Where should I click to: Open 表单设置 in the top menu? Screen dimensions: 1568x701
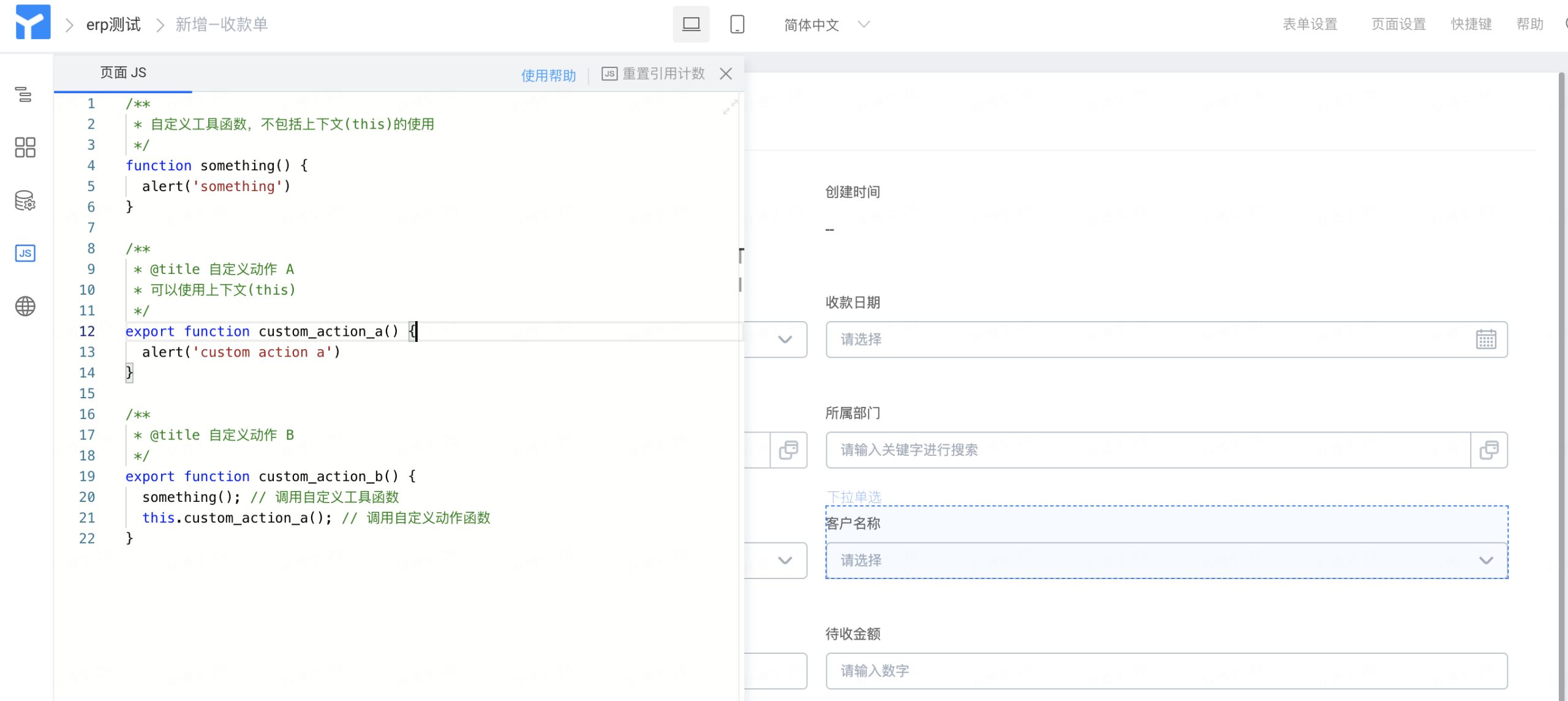tap(1310, 25)
